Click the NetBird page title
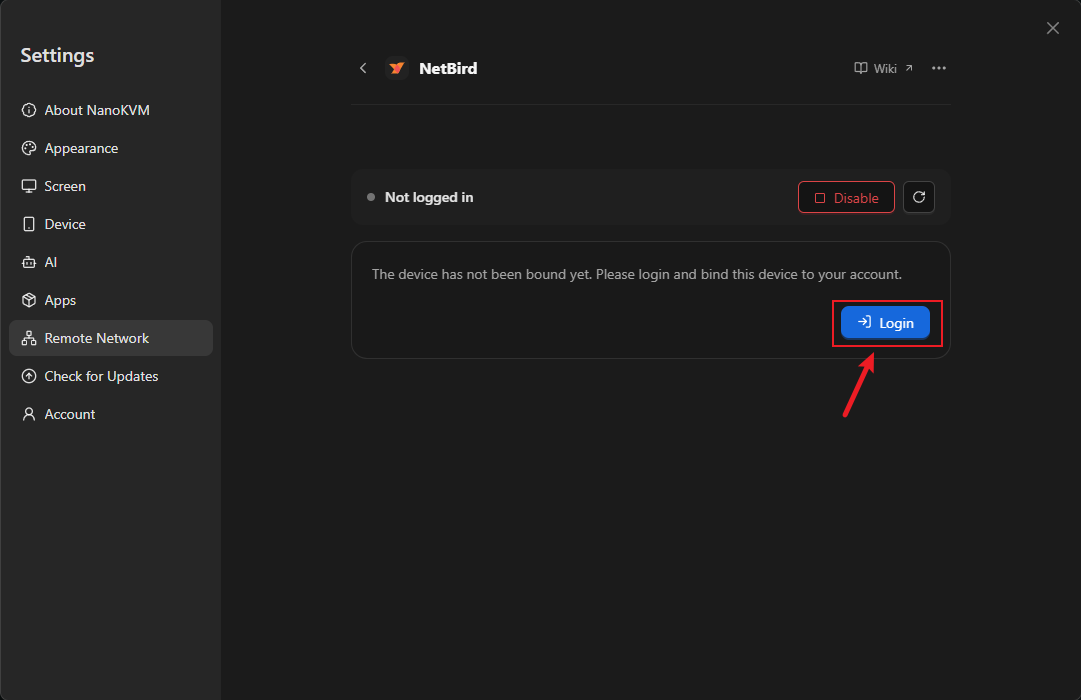The width and height of the screenshot is (1081, 700). (x=448, y=68)
